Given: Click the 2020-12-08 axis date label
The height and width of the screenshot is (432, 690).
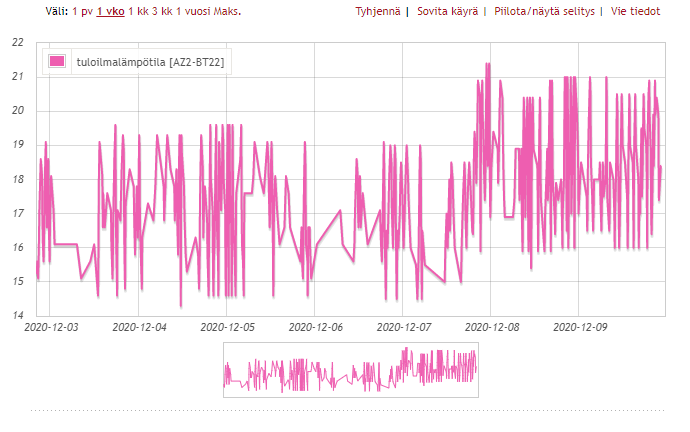Looking at the screenshot, I should click(x=492, y=327).
